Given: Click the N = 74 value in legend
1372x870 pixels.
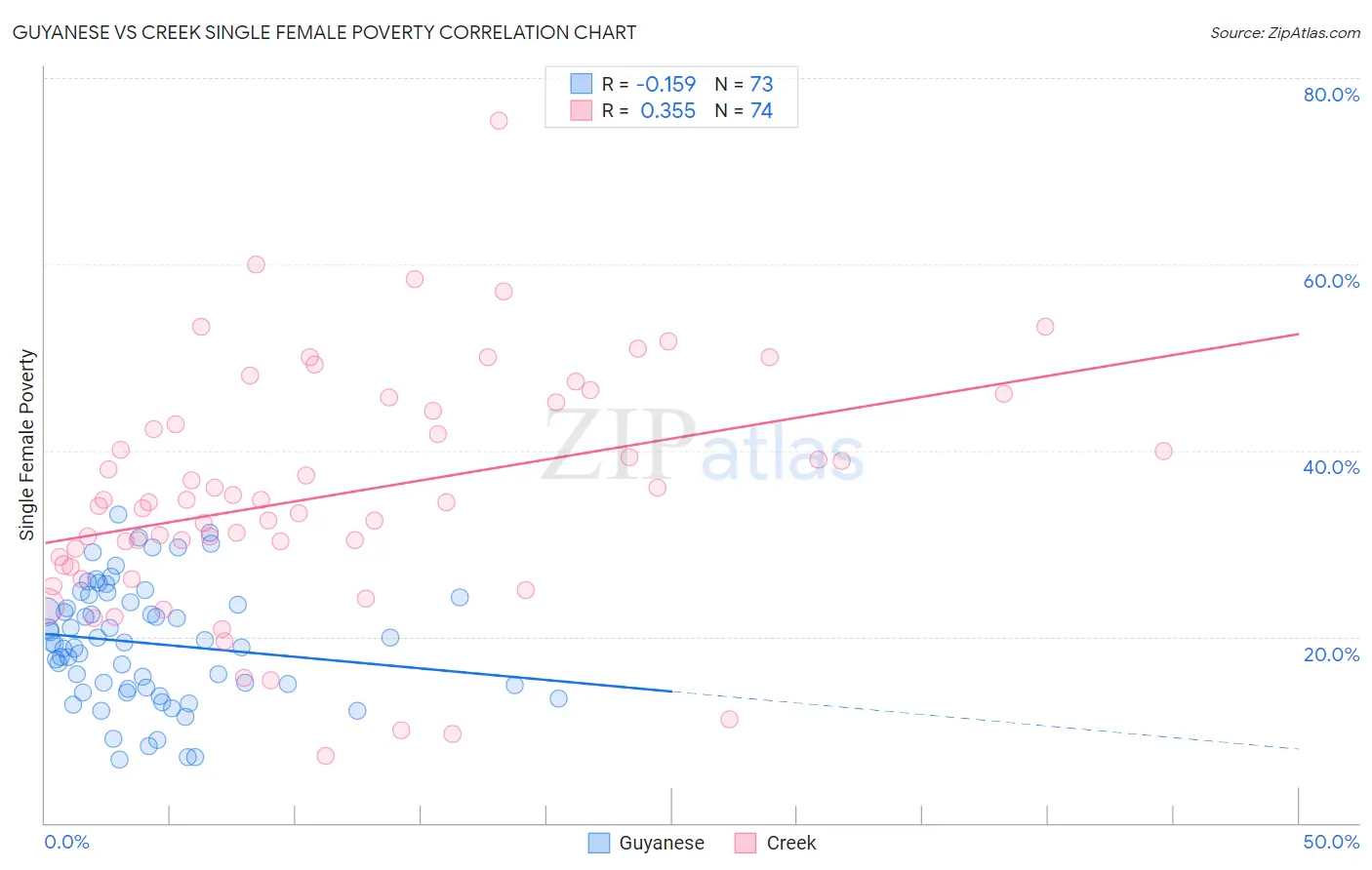Looking at the screenshot, I should [x=744, y=110].
